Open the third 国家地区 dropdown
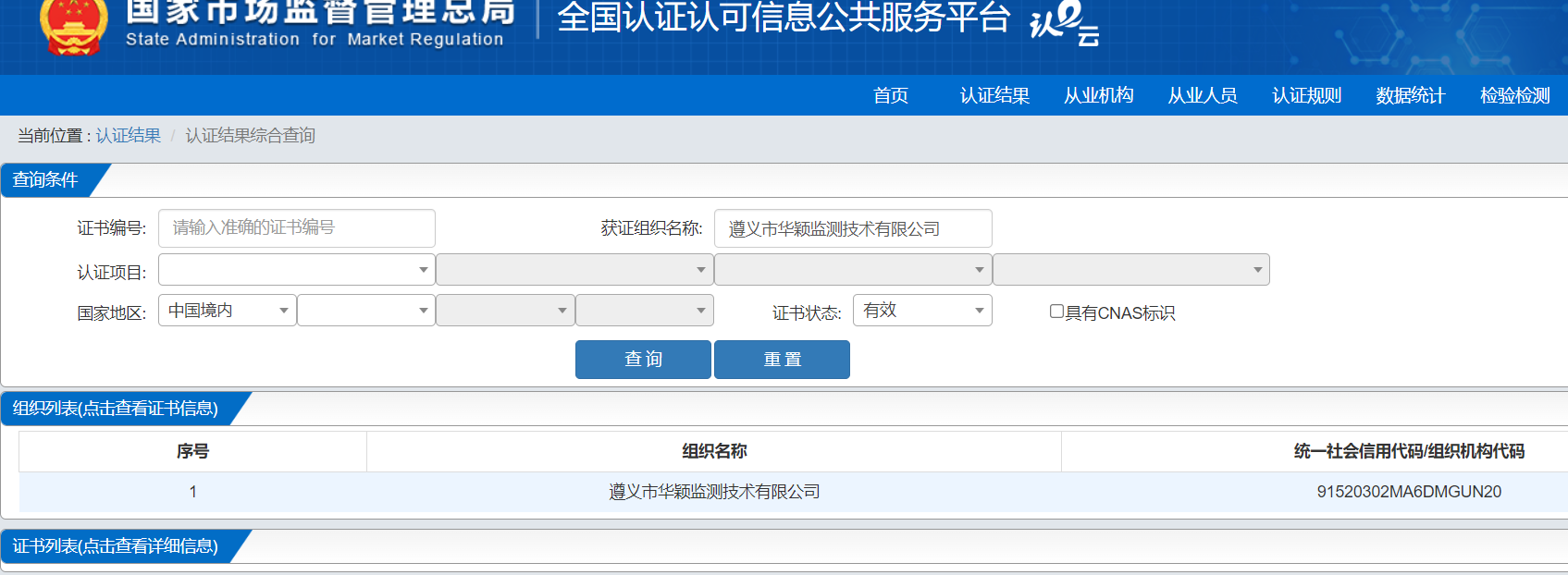This screenshot has height=575, width=1568. point(505,311)
